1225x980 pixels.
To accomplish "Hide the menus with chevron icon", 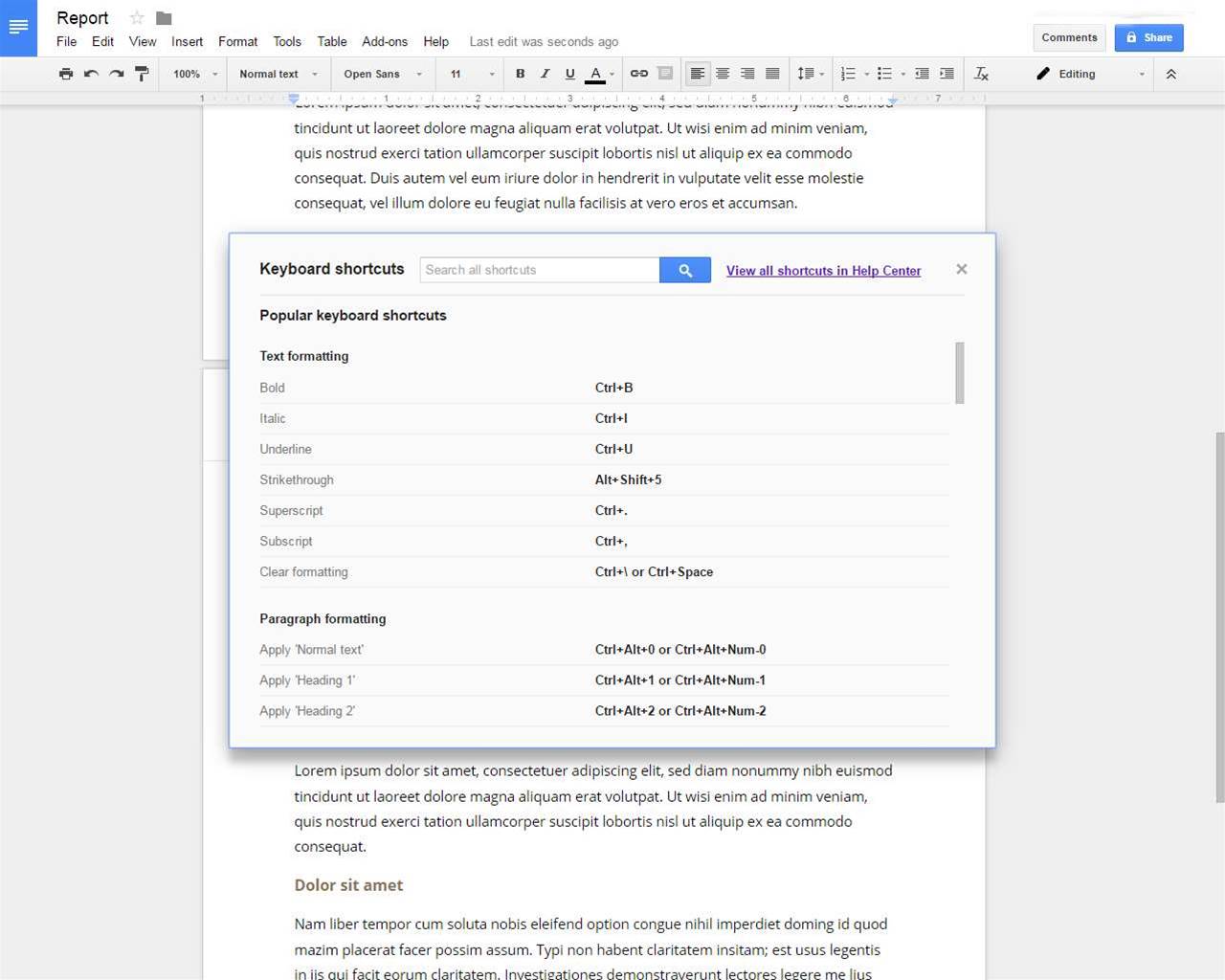I will (x=1170, y=74).
